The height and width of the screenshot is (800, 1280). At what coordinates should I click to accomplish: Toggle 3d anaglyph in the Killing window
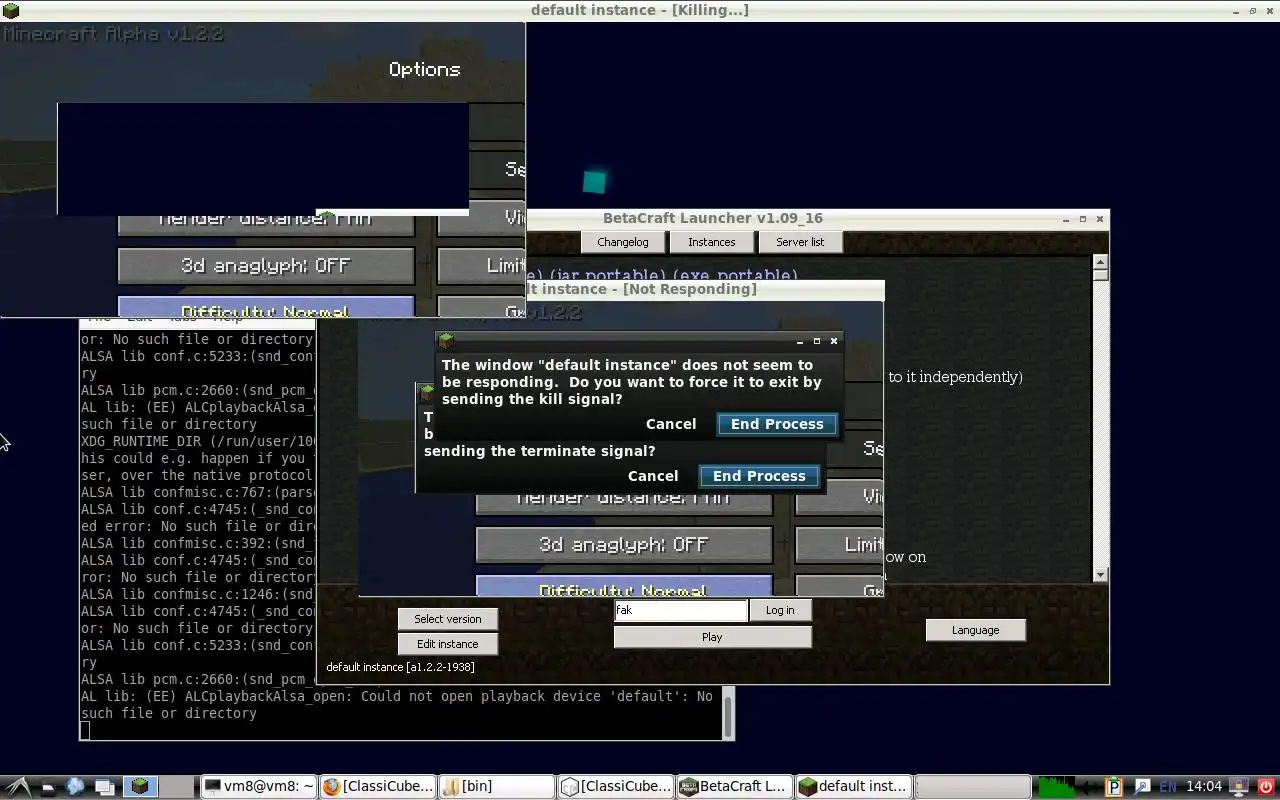(266, 266)
